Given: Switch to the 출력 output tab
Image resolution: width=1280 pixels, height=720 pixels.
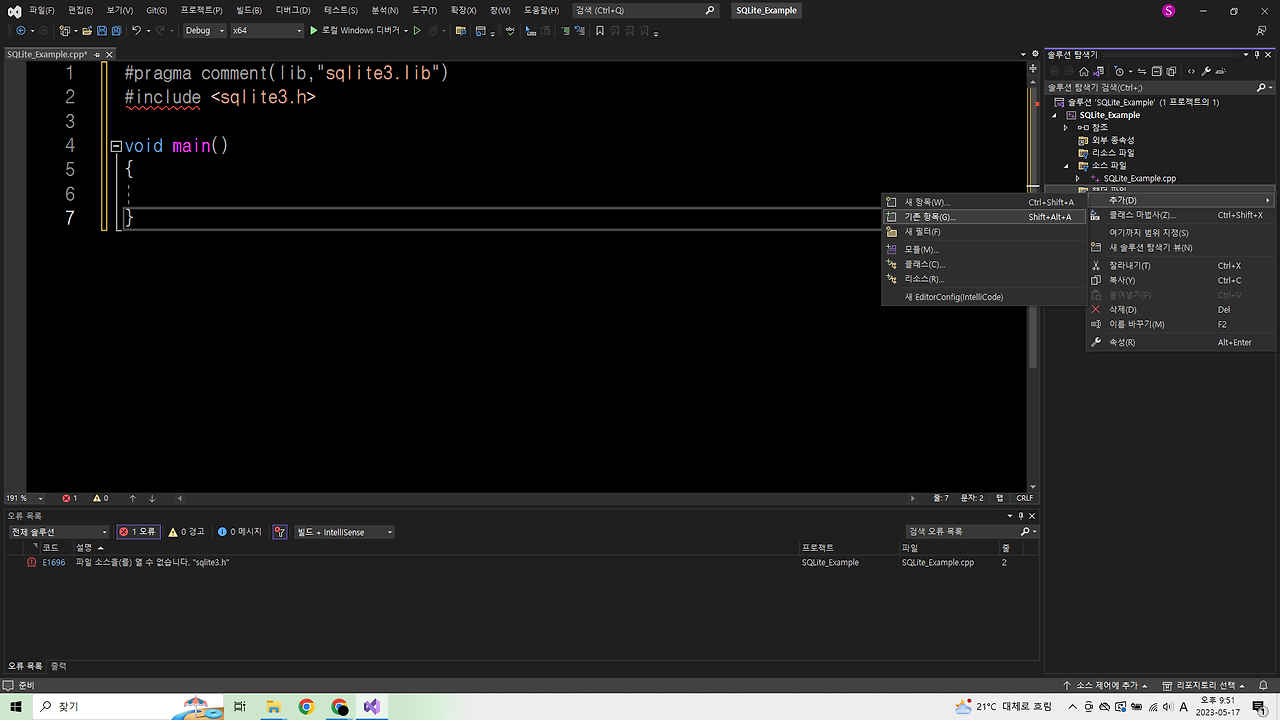Looking at the screenshot, I should pos(59,666).
